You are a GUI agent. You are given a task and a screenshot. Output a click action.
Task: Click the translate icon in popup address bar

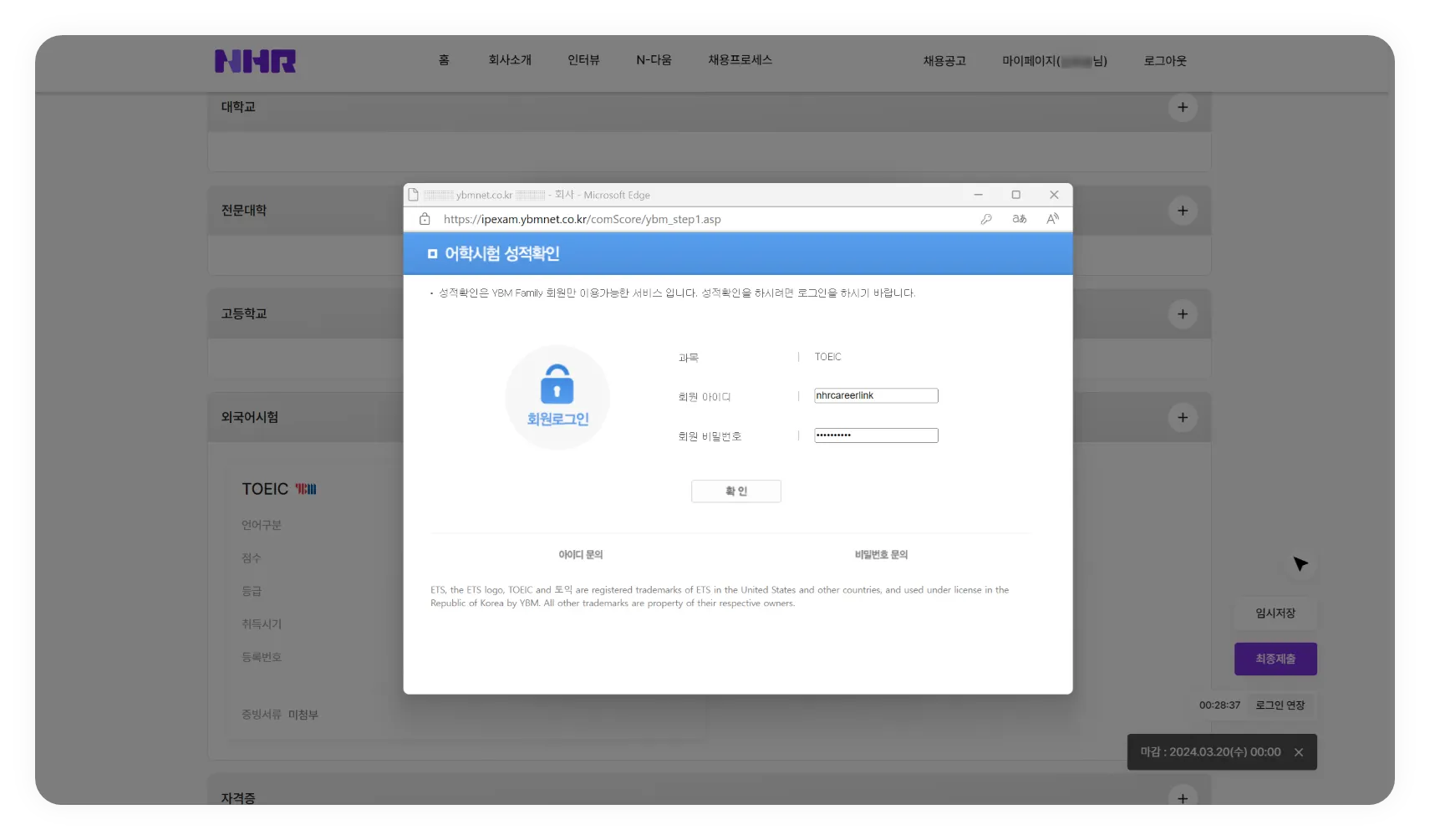[1020, 219]
